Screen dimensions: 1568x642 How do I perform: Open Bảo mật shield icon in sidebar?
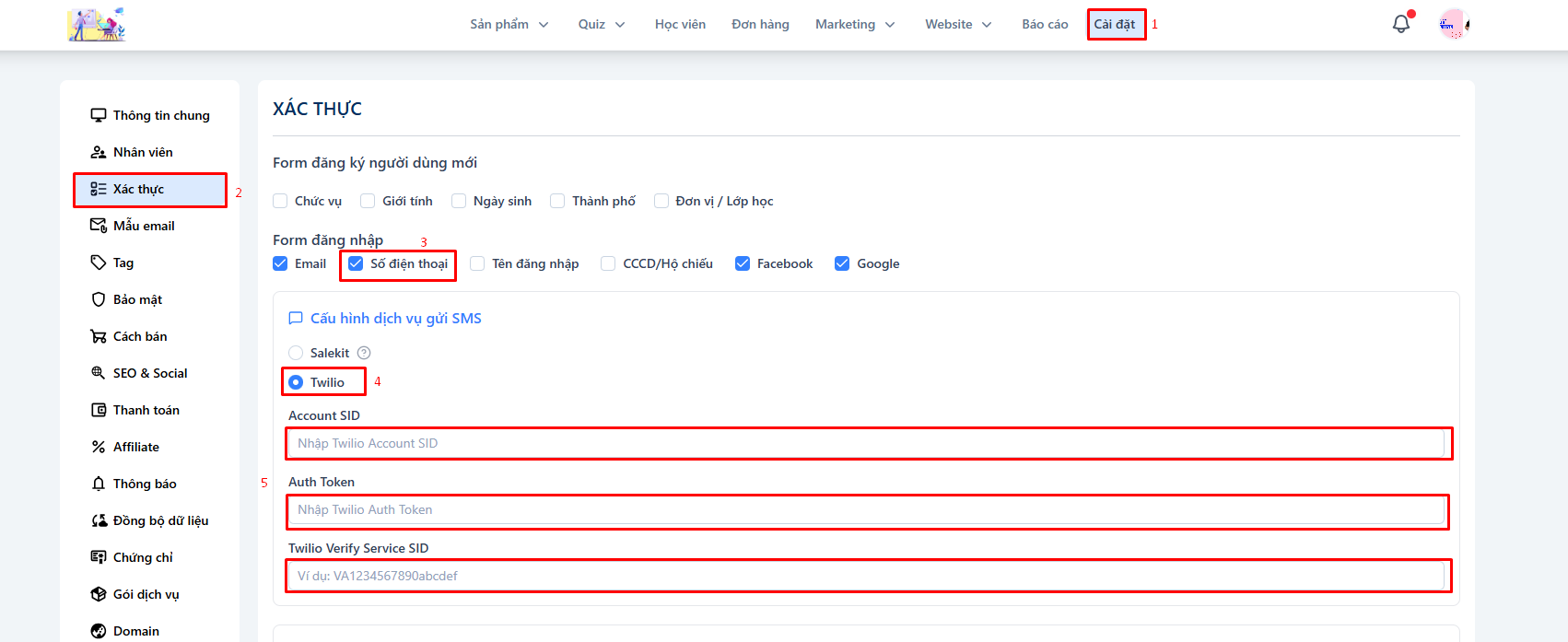click(x=99, y=299)
